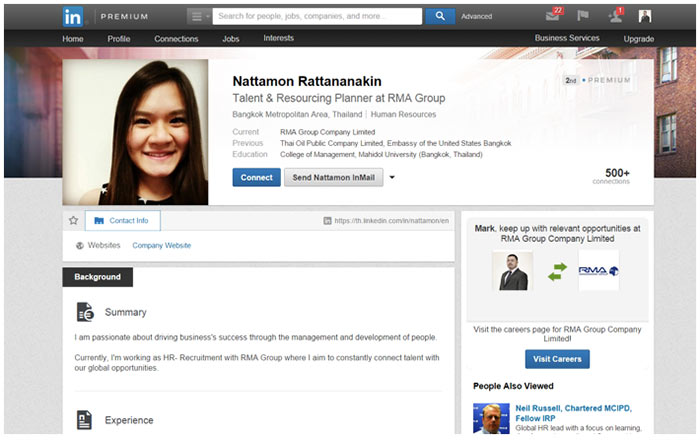The height and width of the screenshot is (440, 700).
Task: Open the add connections icon
Action: (x=616, y=16)
